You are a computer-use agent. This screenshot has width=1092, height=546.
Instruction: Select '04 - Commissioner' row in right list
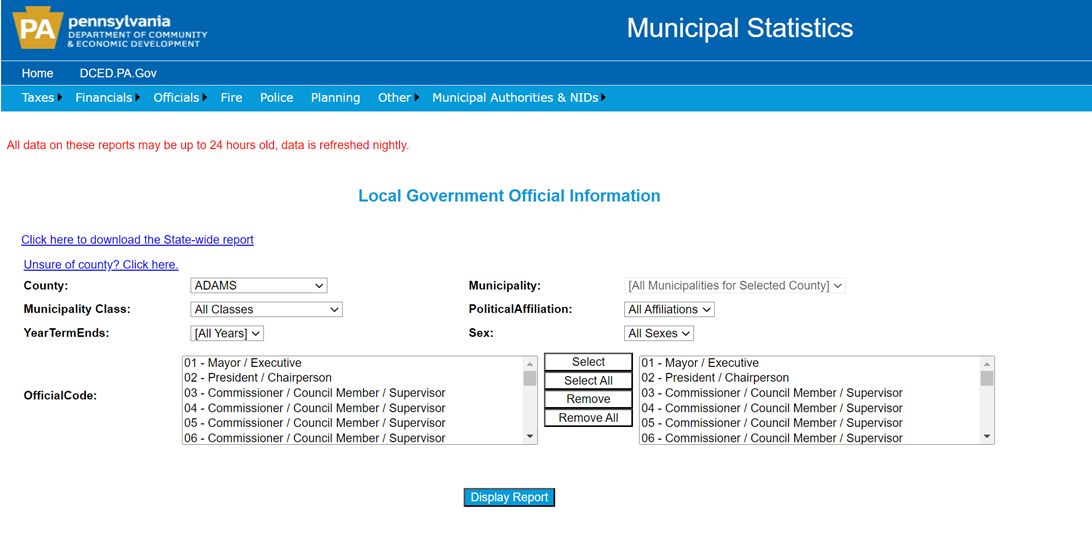pyautogui.click(x=810, y=408)
